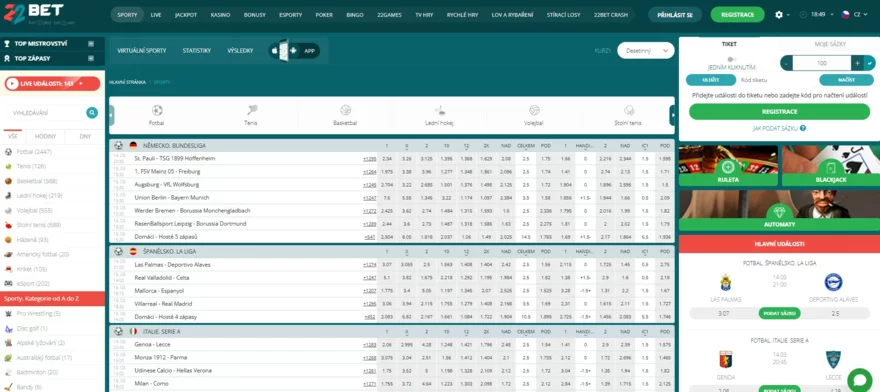Switch to the Dny filter tab
The image size is (880, 392).
pos(85,136)
